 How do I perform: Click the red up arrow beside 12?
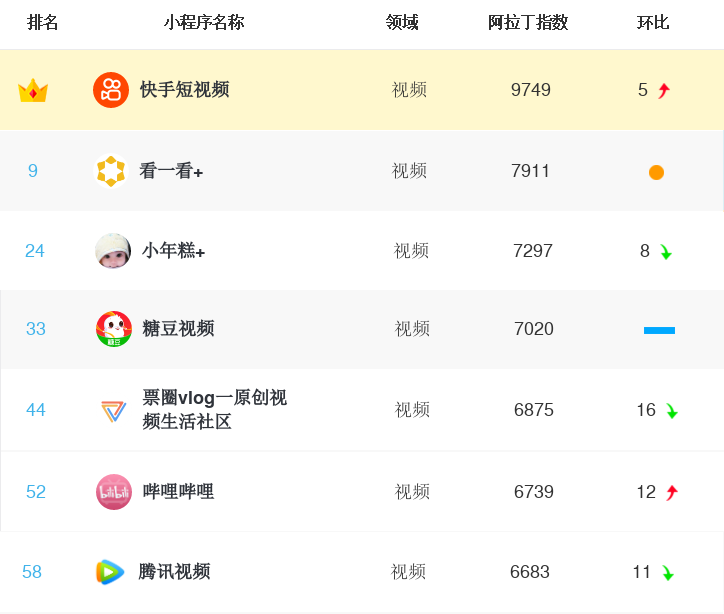tap(672, 493)
